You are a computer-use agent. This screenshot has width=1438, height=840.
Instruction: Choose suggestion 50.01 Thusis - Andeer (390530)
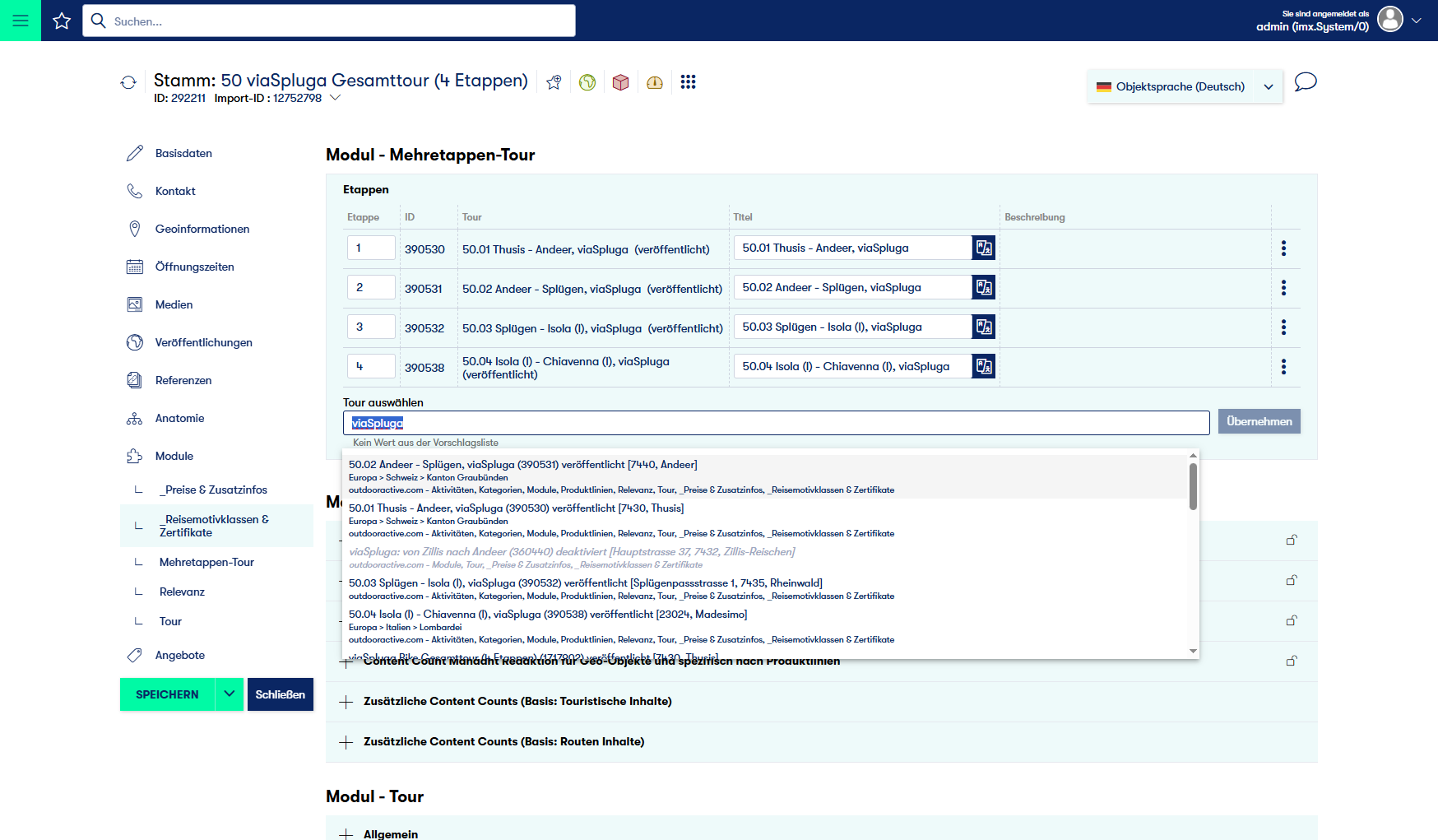[x=765, y=520]
